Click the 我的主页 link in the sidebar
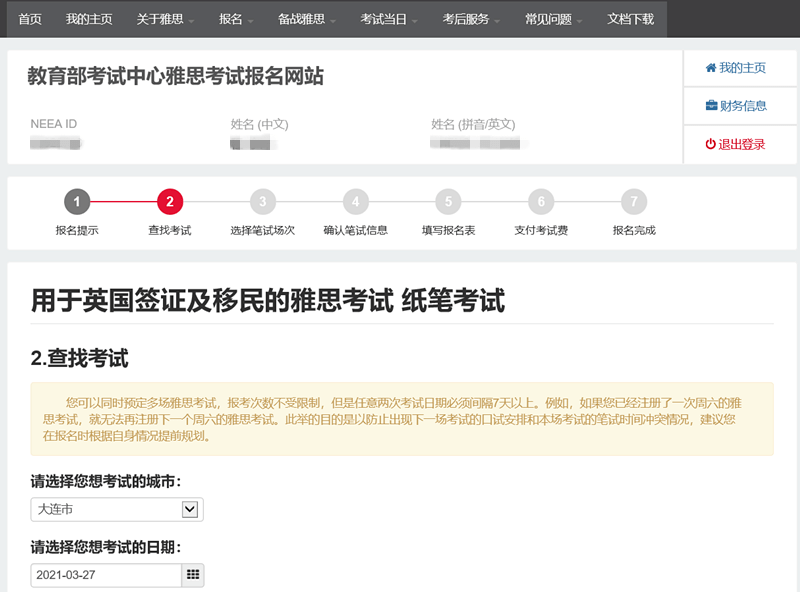800x592 pixels. 736,68
